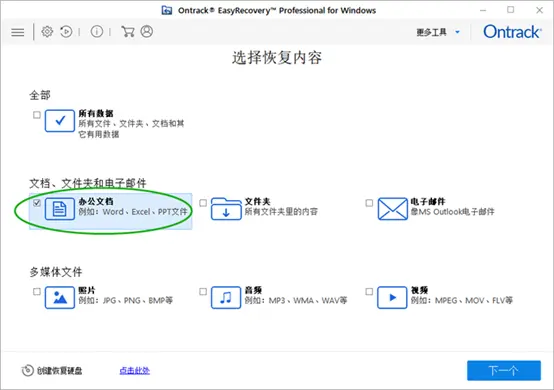Click the shopping cart purchase icon
Viewport: 554px width, 390px height.
(x=128, y=32)
